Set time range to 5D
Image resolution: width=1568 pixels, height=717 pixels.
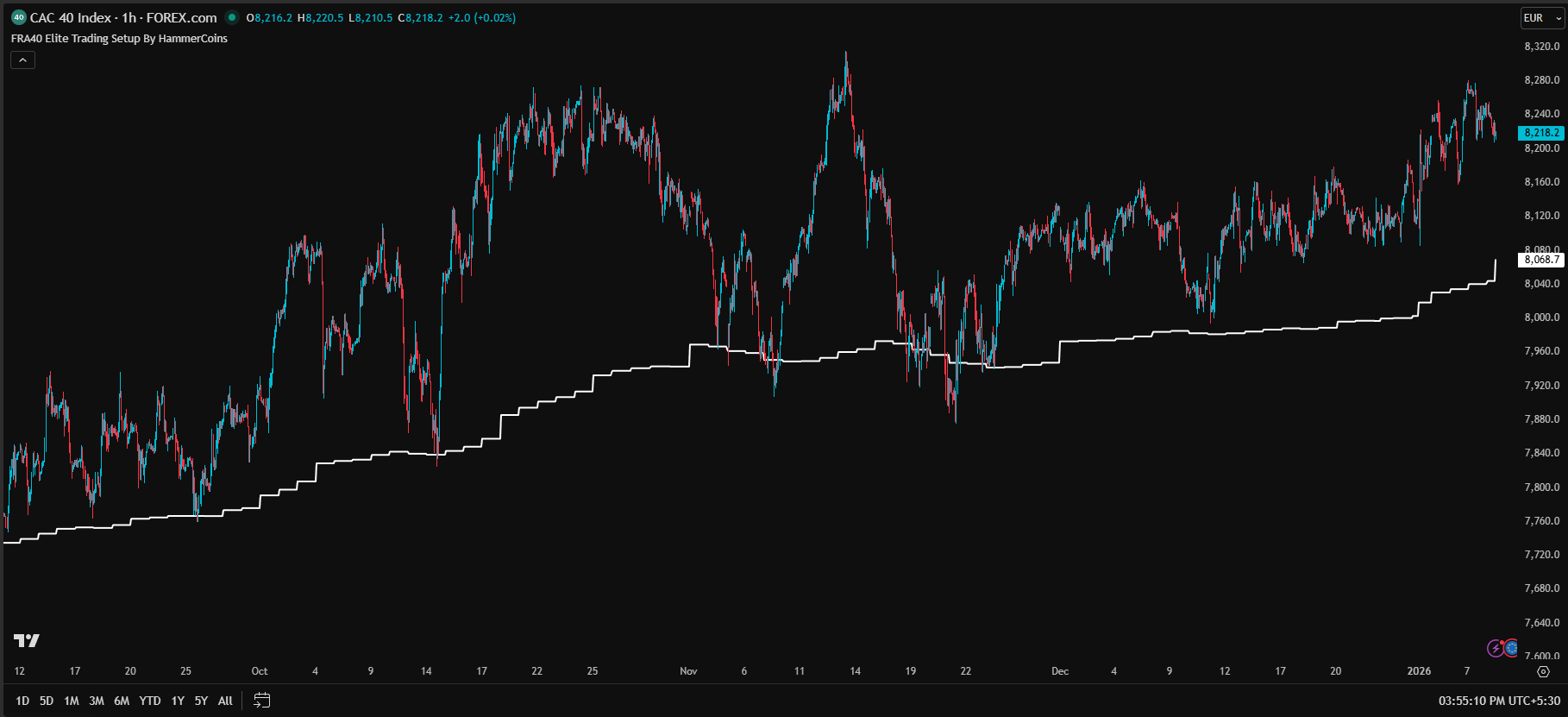pyautogui.click(x=47, y=701)
